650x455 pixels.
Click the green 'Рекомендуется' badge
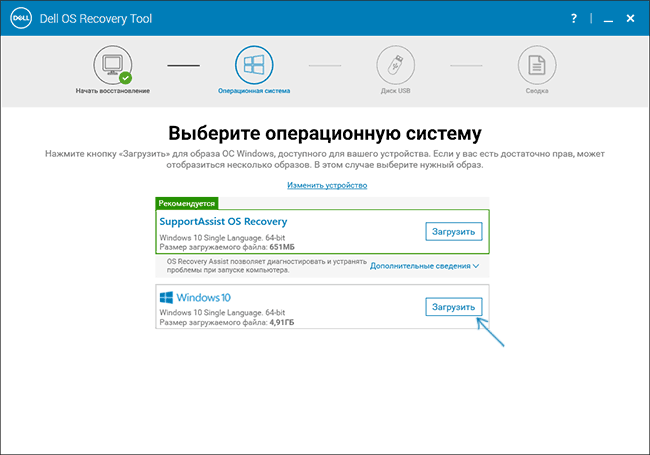(186, 202)
